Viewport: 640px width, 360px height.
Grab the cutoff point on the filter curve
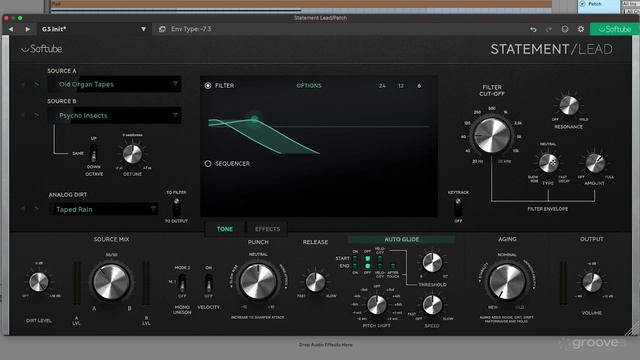tap(254, 119)
